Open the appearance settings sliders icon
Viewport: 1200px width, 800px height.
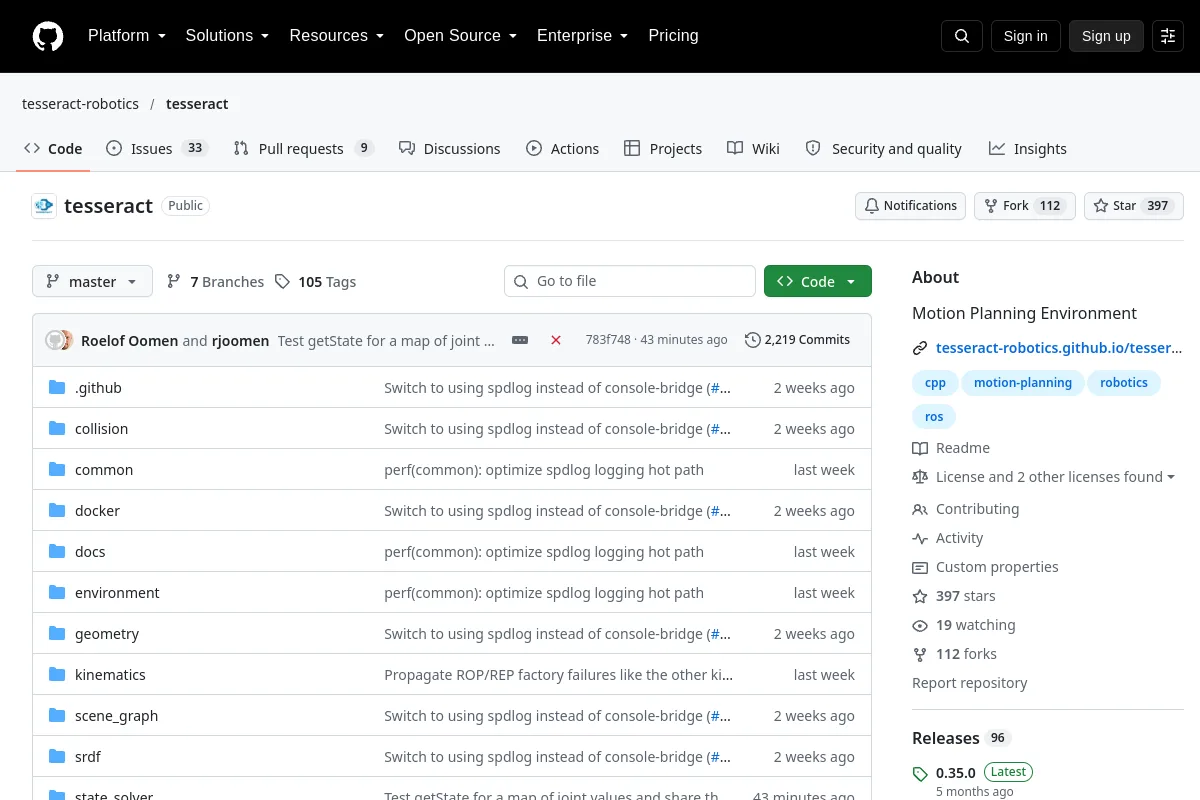tap(1168, 36)
